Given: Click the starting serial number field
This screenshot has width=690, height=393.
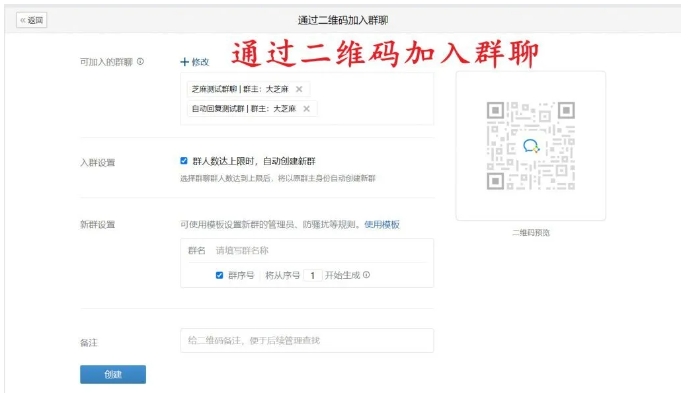Looking at the screenshot, I should click(313, 275).
